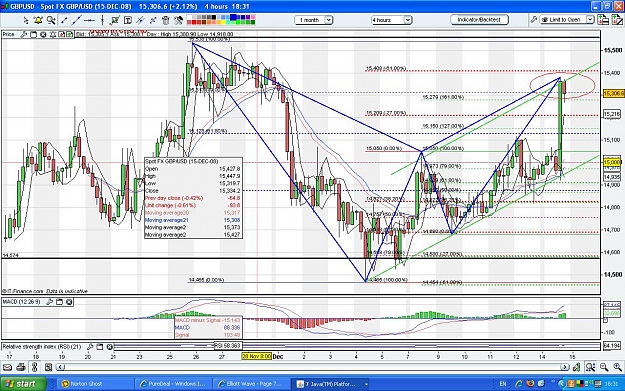Viewport: 625px width, 391px height.
Task: Pick the selected blue color swatch
Action: [x=233, y=17]
